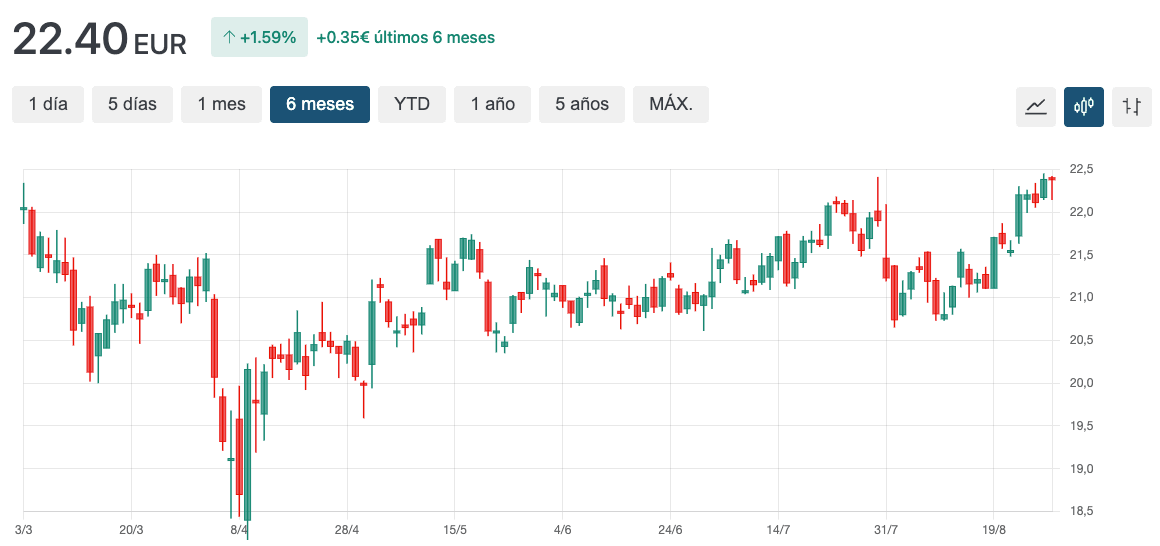Click the +0.35€ últimos 6 meses text
Image resolution: width=1160 pixels, height=546 pixels.
click(405, 38)
